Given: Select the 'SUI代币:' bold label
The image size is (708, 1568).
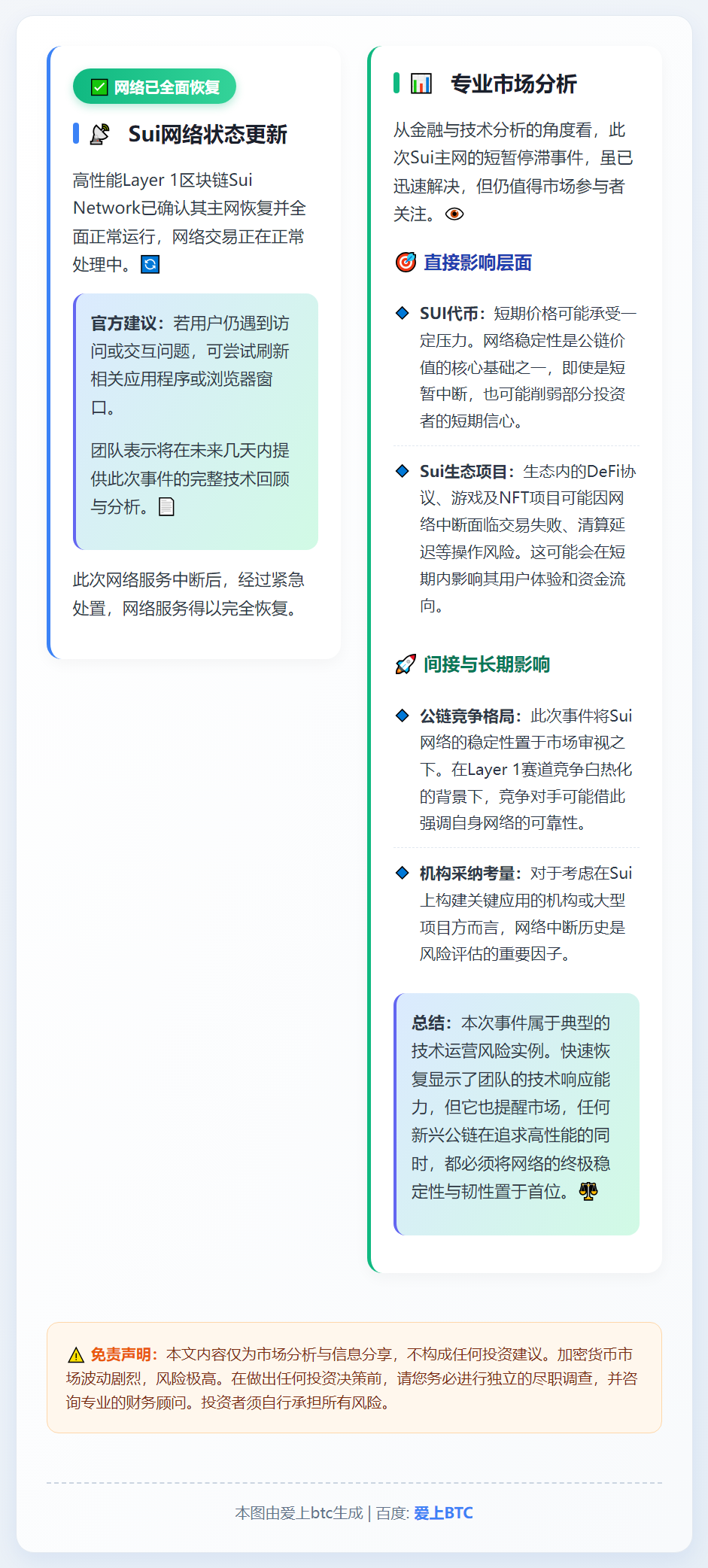Looking at the screenshot, I should 453,313.
